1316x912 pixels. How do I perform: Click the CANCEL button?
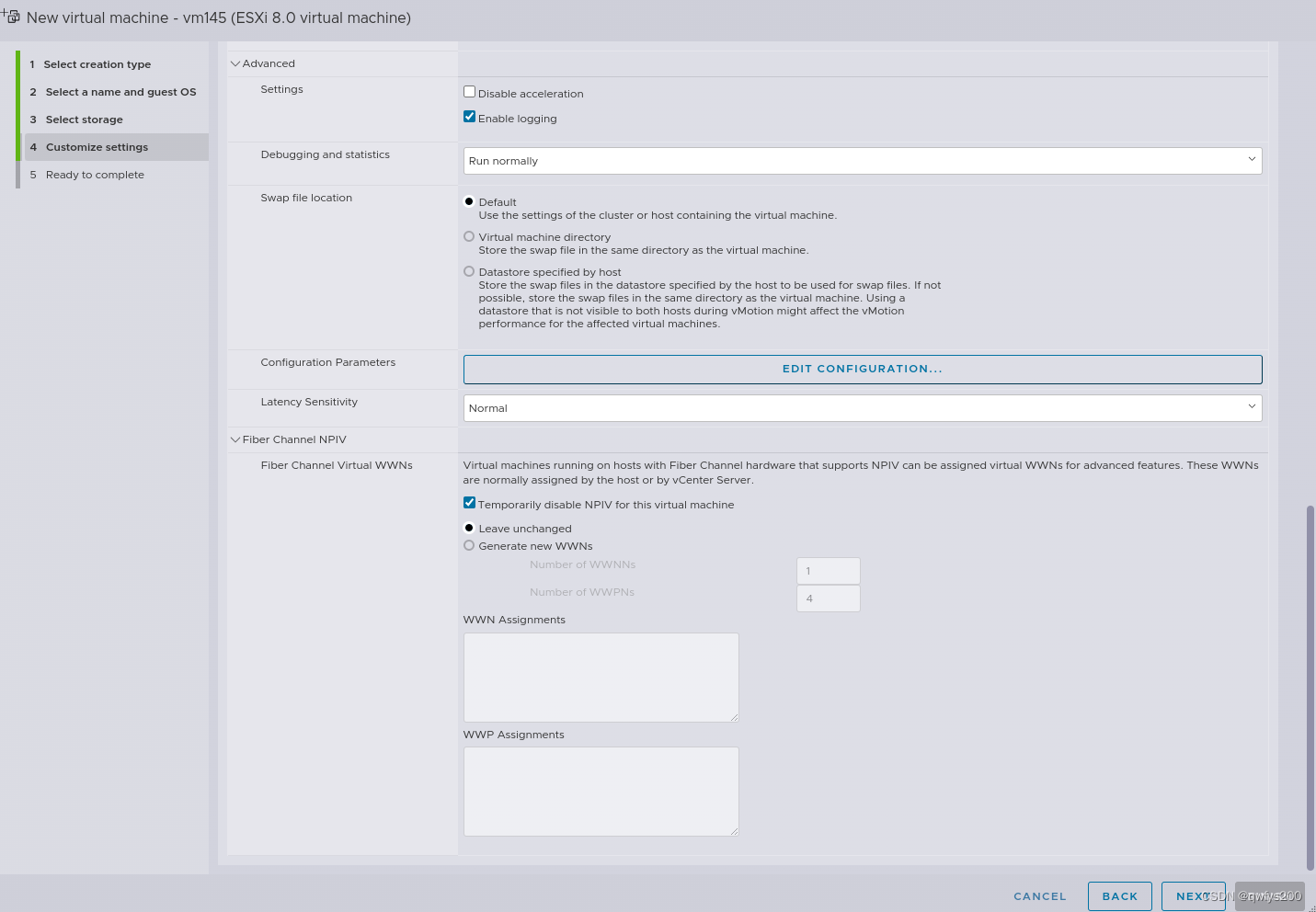point(1040,896)
